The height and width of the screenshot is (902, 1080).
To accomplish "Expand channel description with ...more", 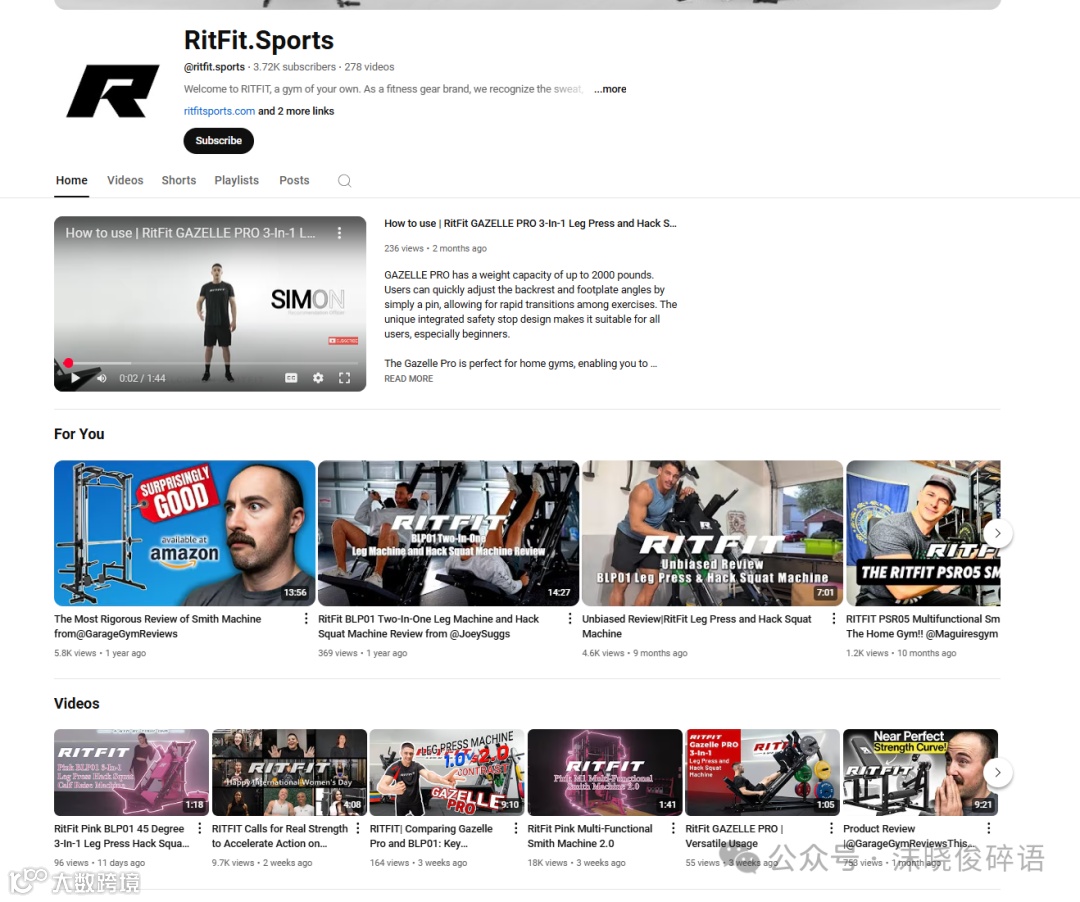I will click(610, 89).
